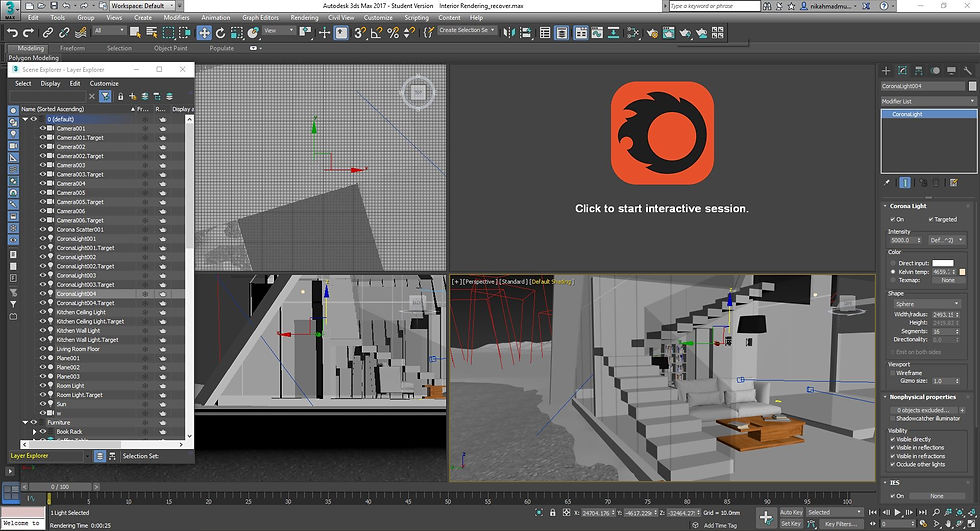Click the Key Filters button
The height and width of the screenshot is (531, 980).
[841, 524]
